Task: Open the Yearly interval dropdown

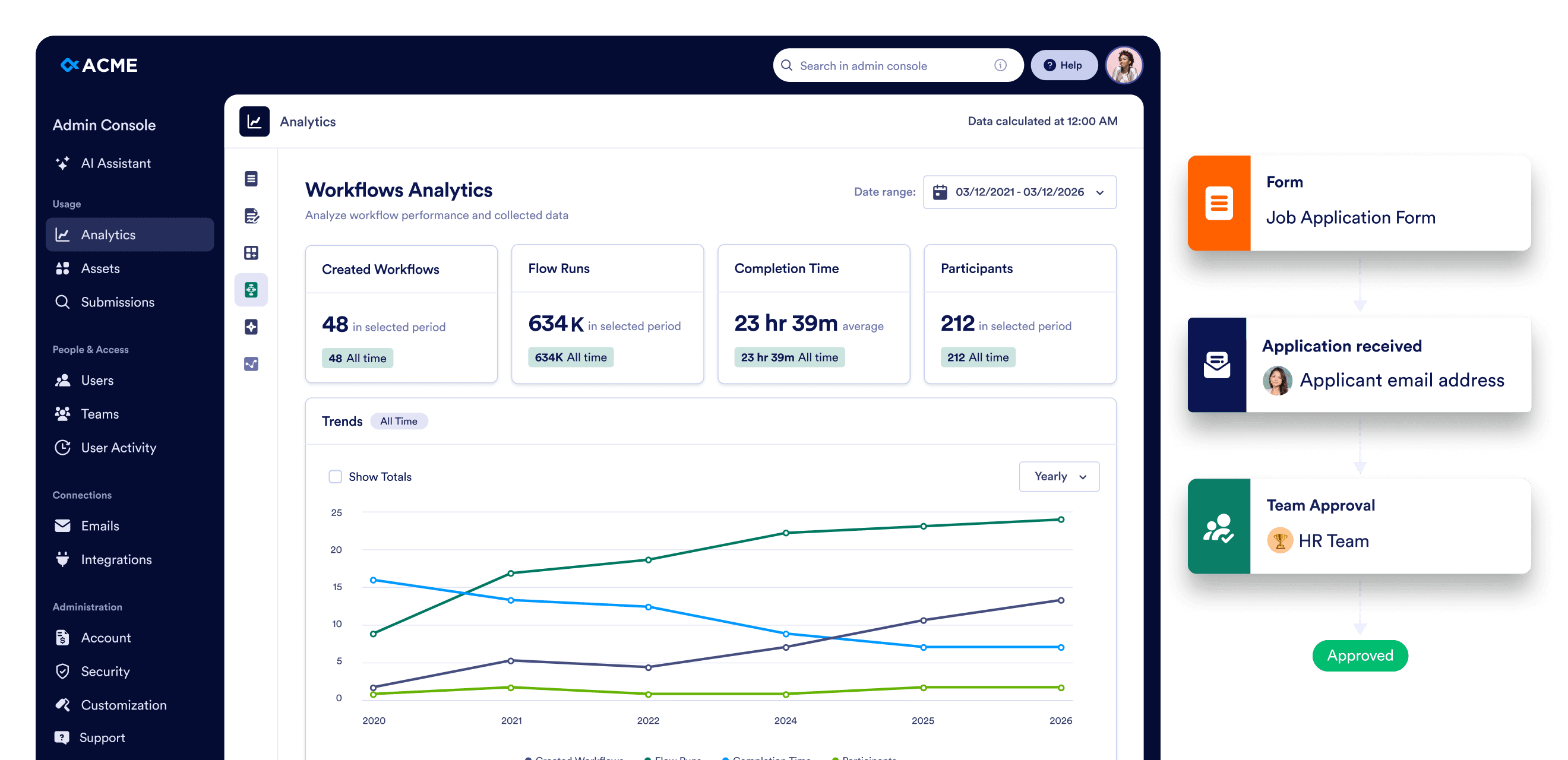Action: tap(1058, 476)
